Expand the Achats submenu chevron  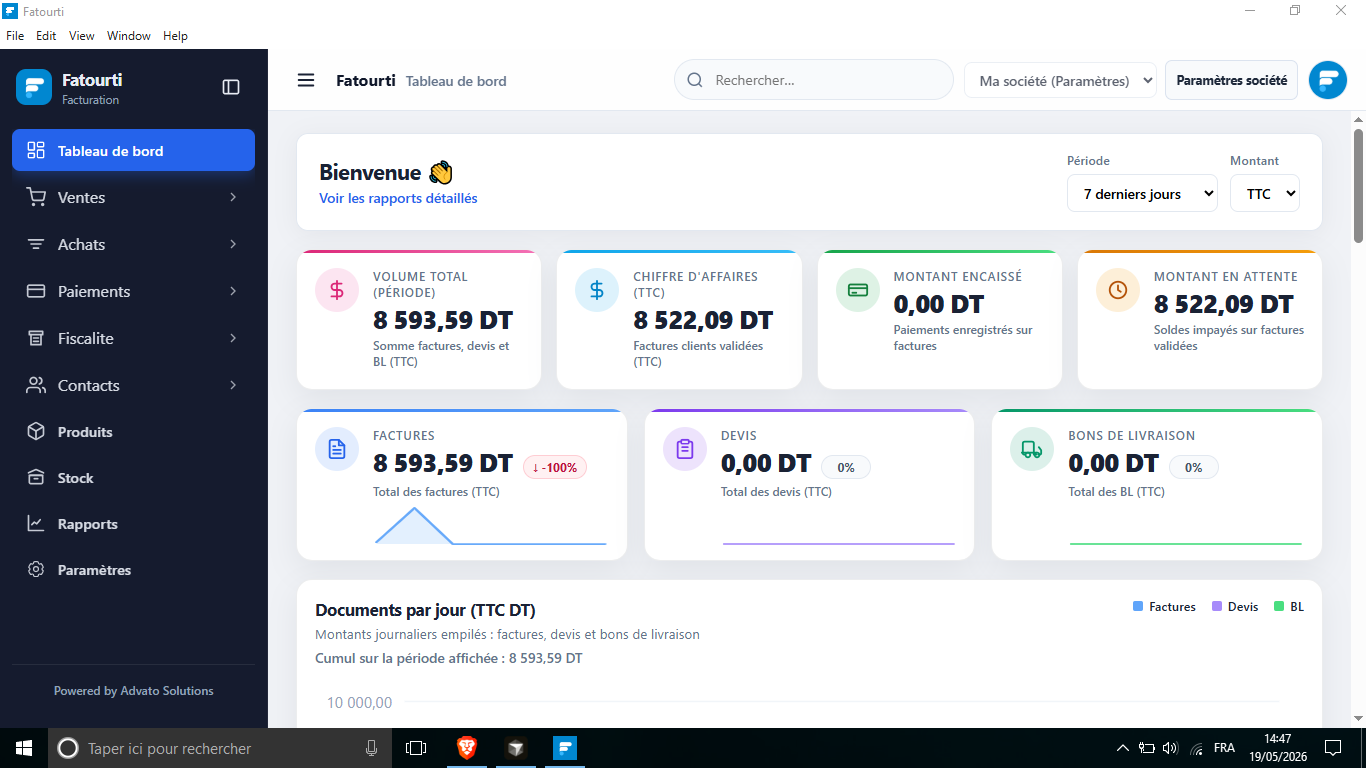click(x=233, y=244)
